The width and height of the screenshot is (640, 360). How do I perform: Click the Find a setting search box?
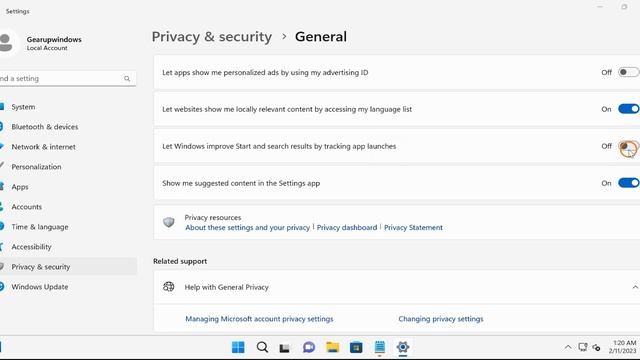(x=67, y=78)
